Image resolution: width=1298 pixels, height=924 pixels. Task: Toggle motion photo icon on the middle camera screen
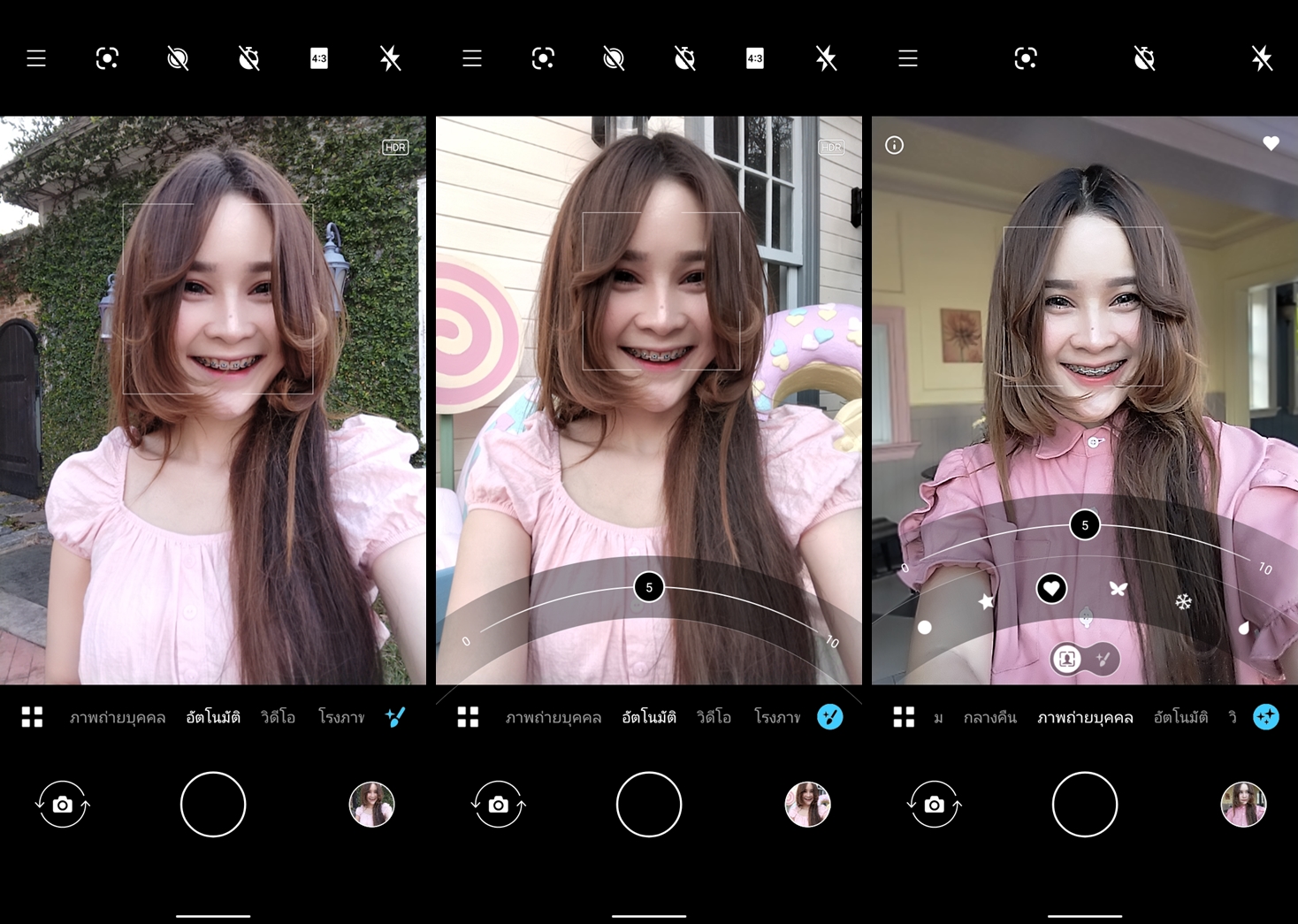(614, 58)
